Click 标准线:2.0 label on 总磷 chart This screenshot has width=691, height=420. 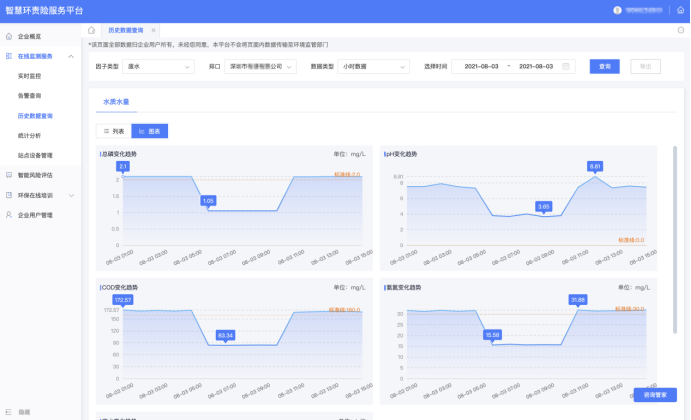pos(347,175)
